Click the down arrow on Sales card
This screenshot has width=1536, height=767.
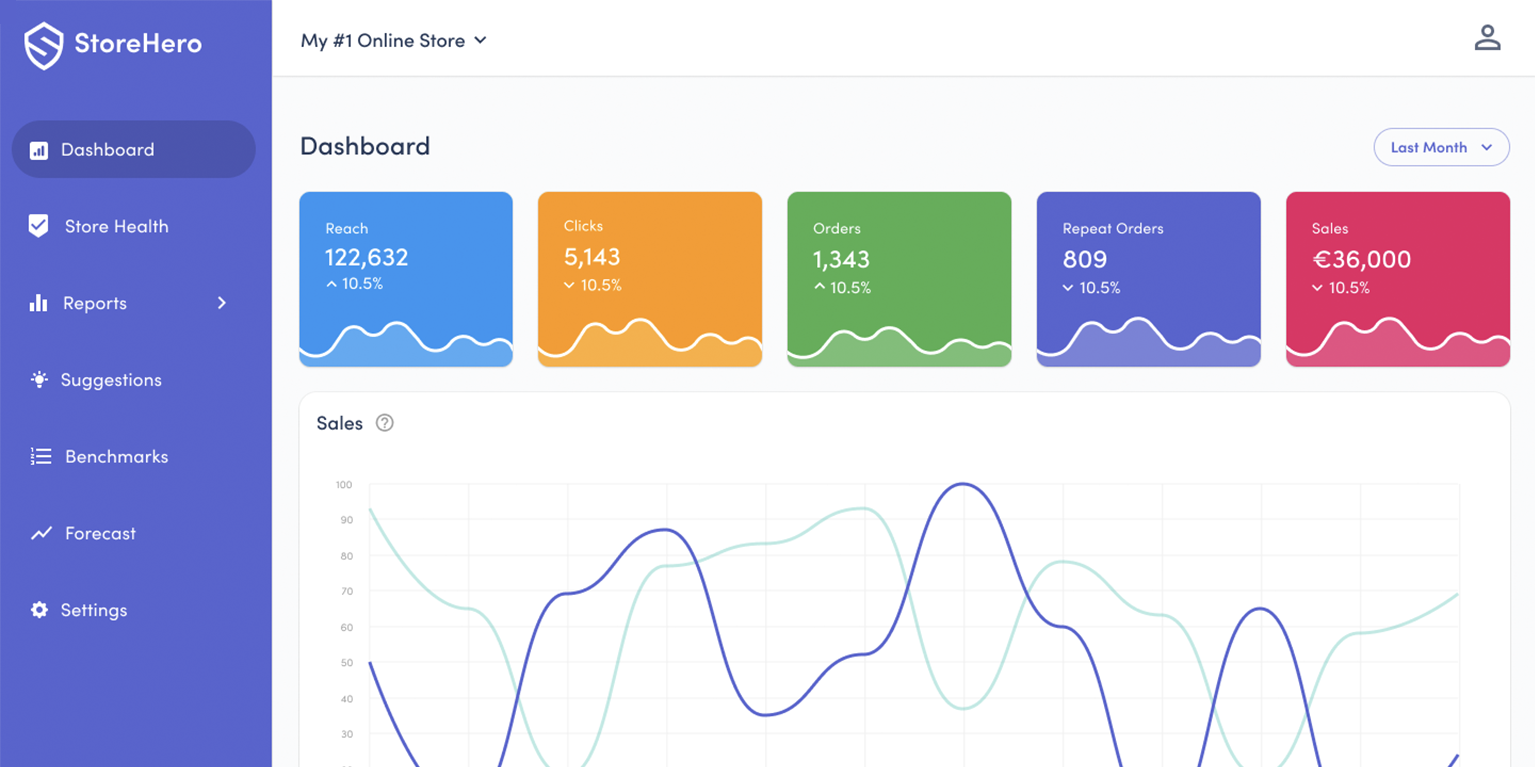click(x=1317, y=288)
